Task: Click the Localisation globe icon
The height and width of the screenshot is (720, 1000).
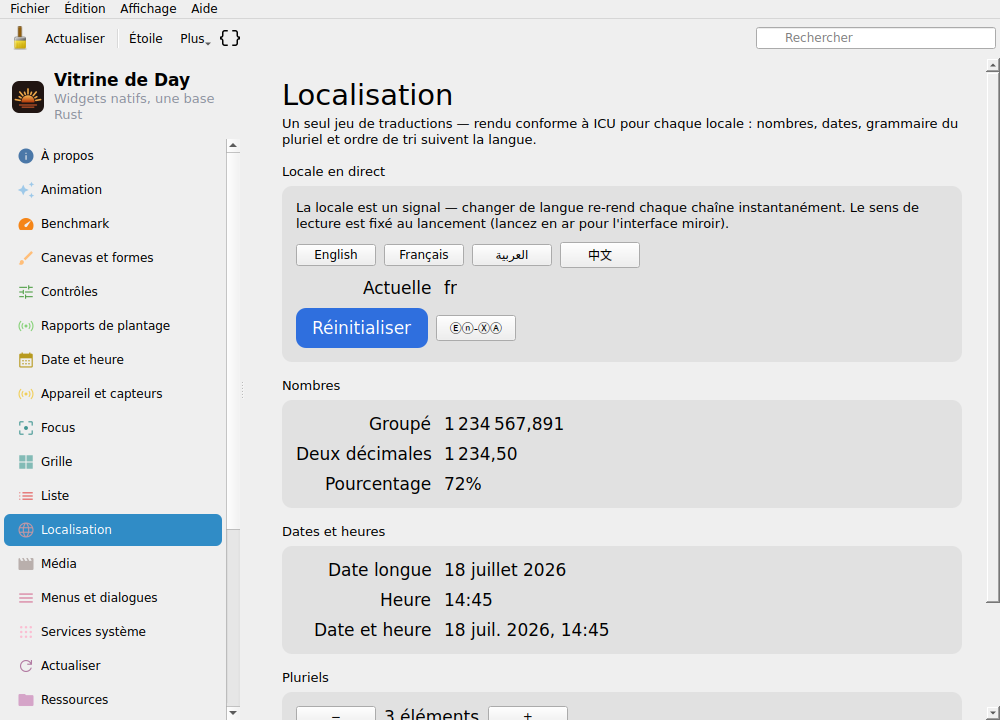Action: pos(26,530)
